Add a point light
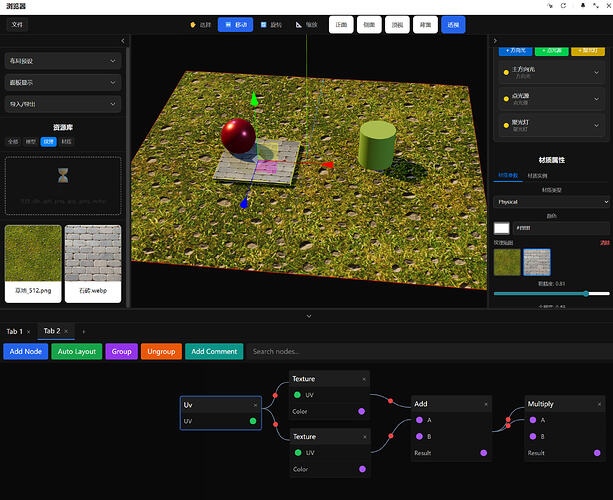The width and height of the screenshot is (613, 500). point(552,51)
